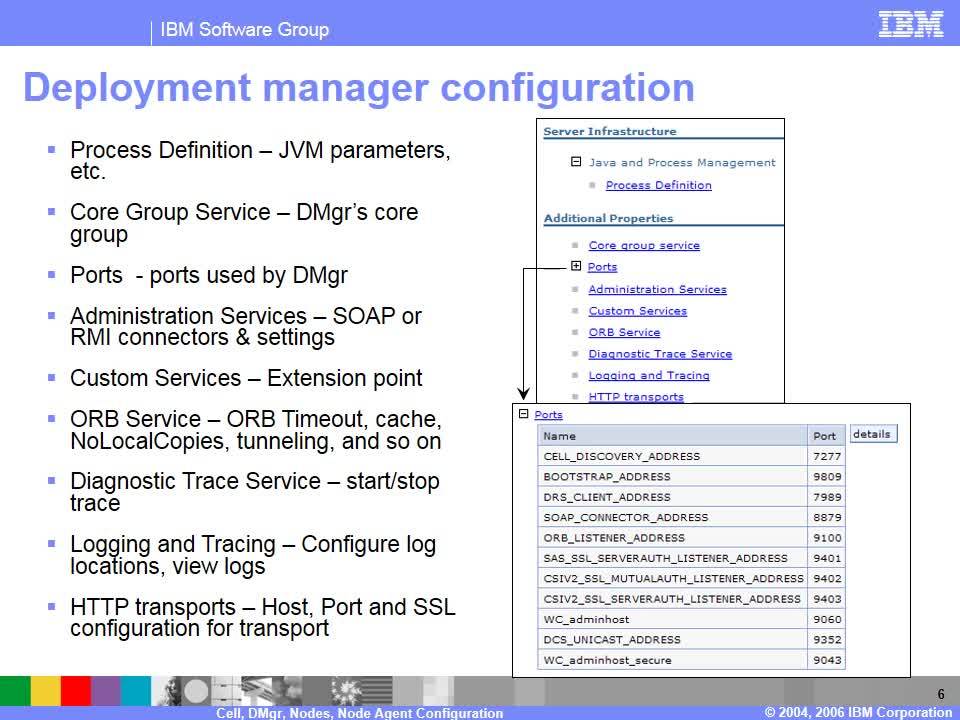Click Additional Properties section heading
The height and width of the screenshot is (720, 960).
coord(608,218)
